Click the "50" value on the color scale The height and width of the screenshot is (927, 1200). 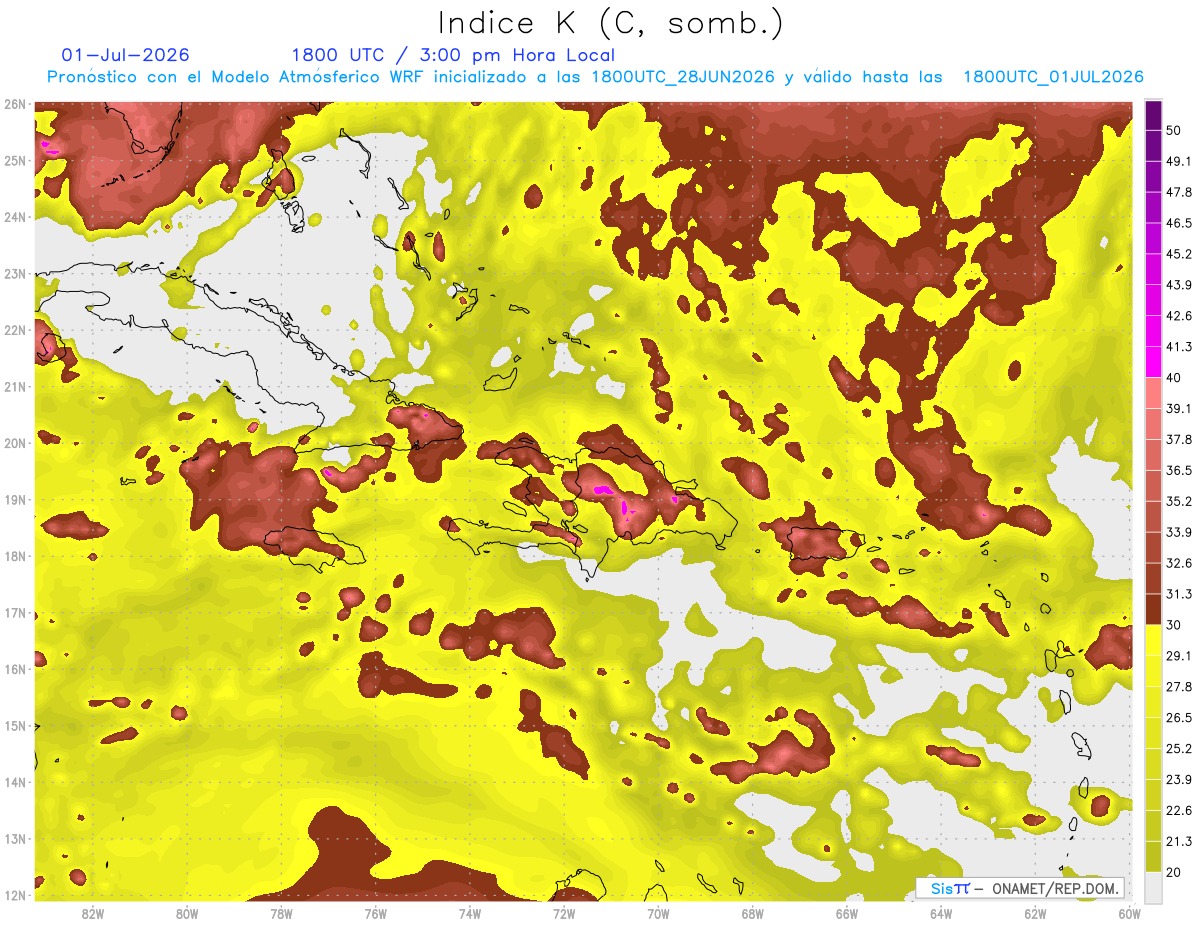pyautogui.click(x=1175, y=130)
